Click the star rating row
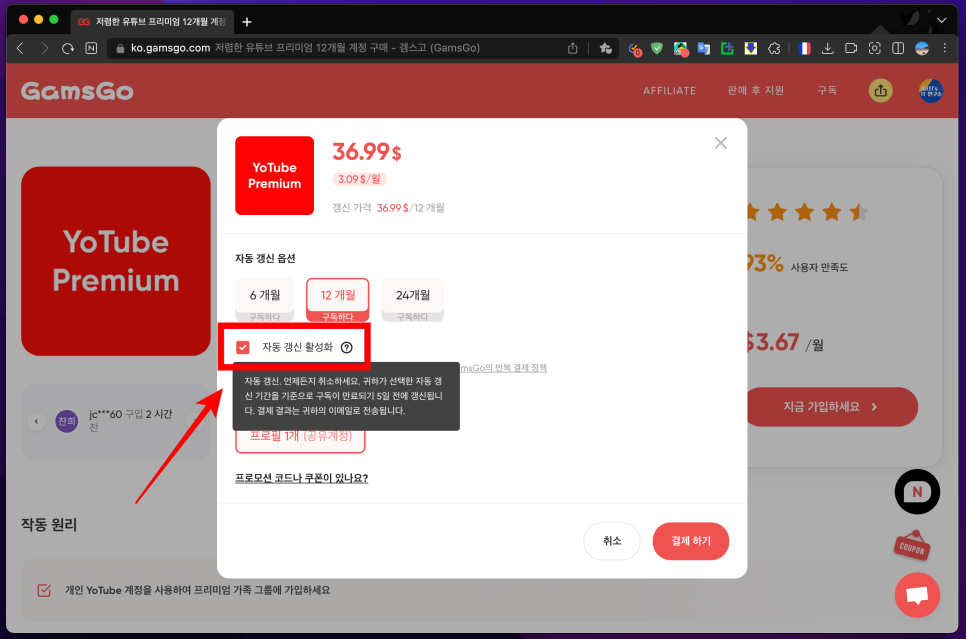Image resolution: width=966 pixels, height=639 pixels. pos(807,213)
